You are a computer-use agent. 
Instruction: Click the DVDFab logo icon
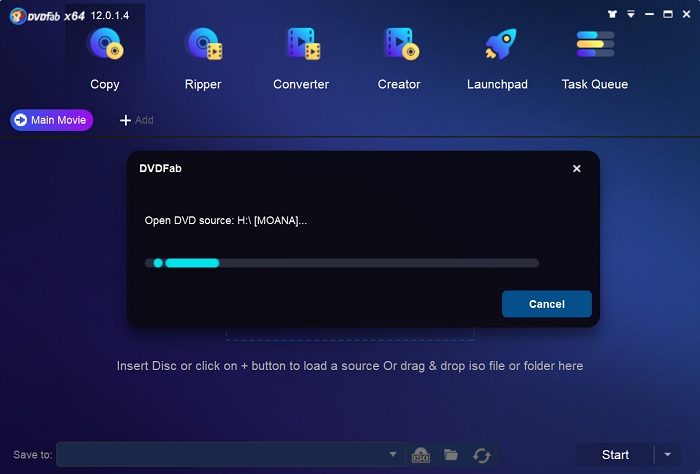click(x=17, y=17)
